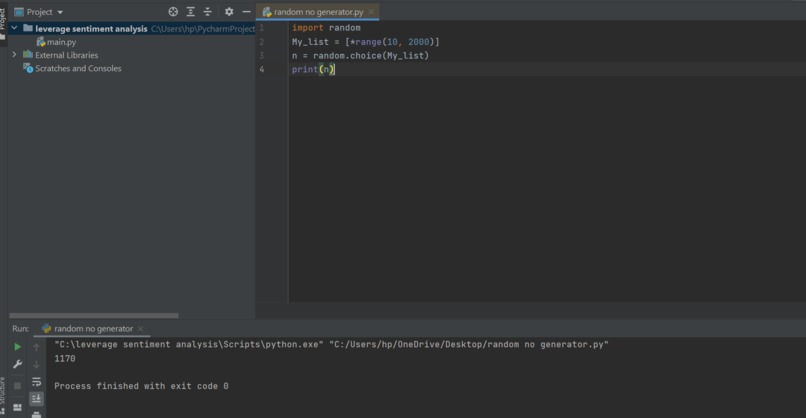This screenshot has height=418, width=806.
Task: Click line number 4 in gutter
Action: [262, 69]
